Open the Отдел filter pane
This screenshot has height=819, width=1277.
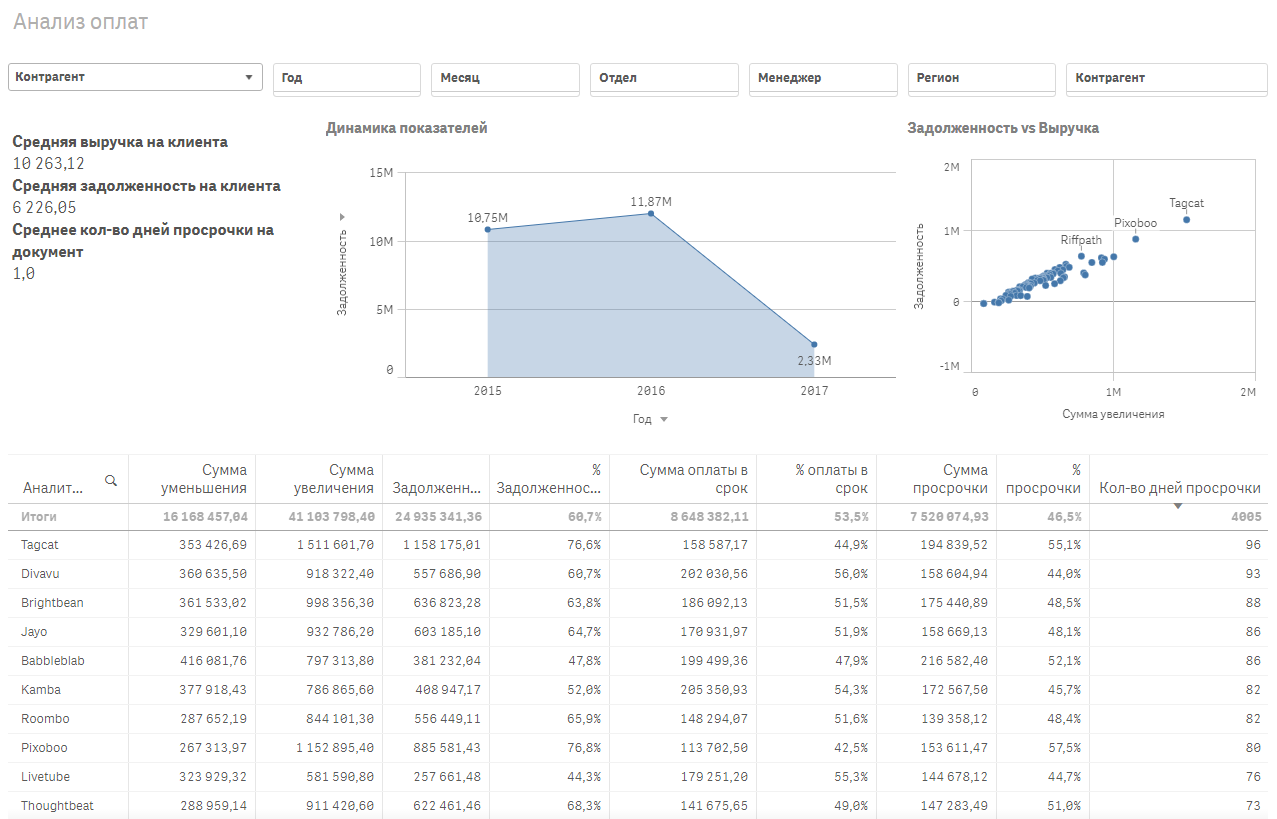(x=664, y=78)
